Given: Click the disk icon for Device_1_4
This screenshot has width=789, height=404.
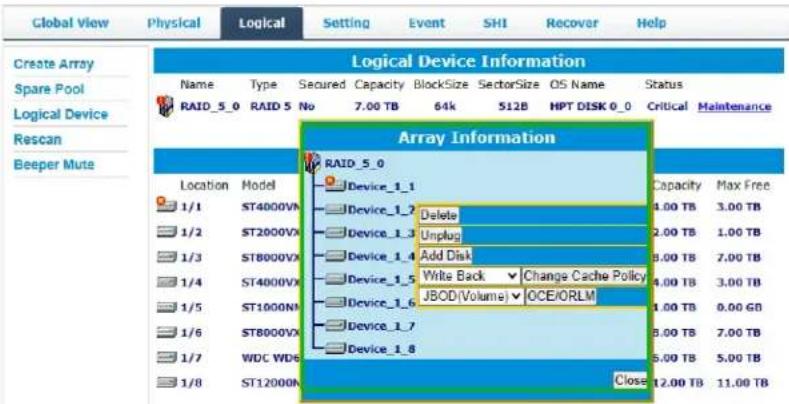Looking at the screenshot, I should (x=335, y=256).
